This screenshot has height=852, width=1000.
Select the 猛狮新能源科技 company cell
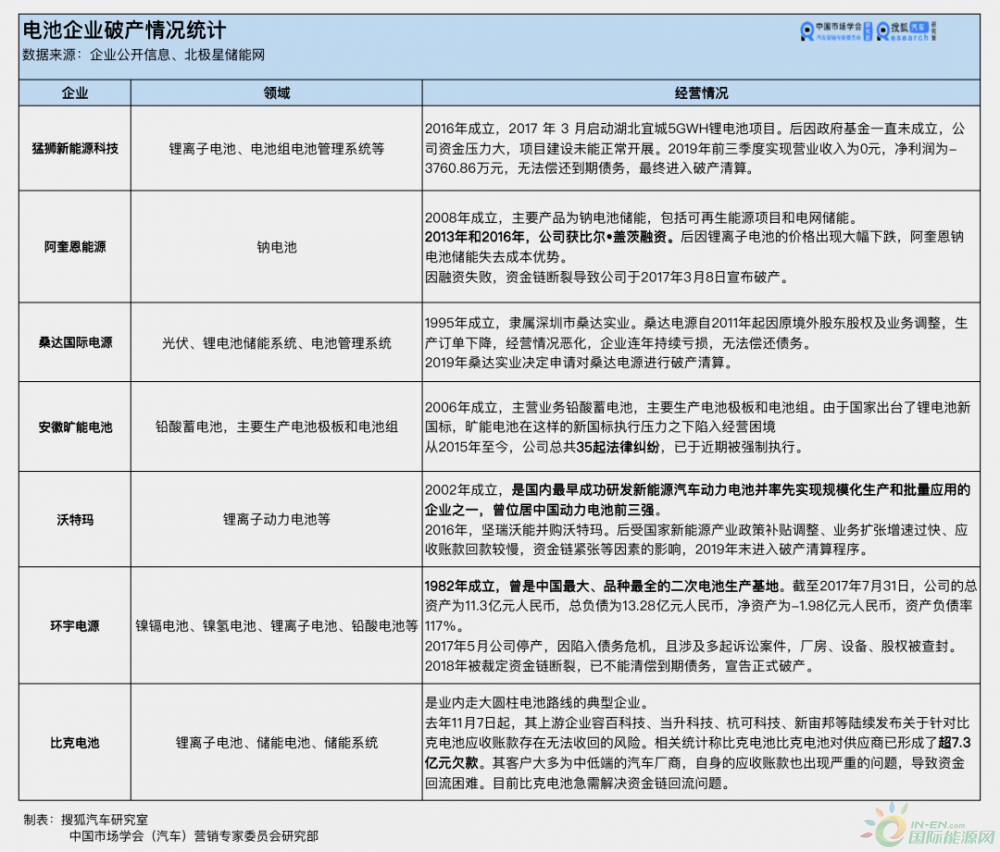click(x=75, y=148)
